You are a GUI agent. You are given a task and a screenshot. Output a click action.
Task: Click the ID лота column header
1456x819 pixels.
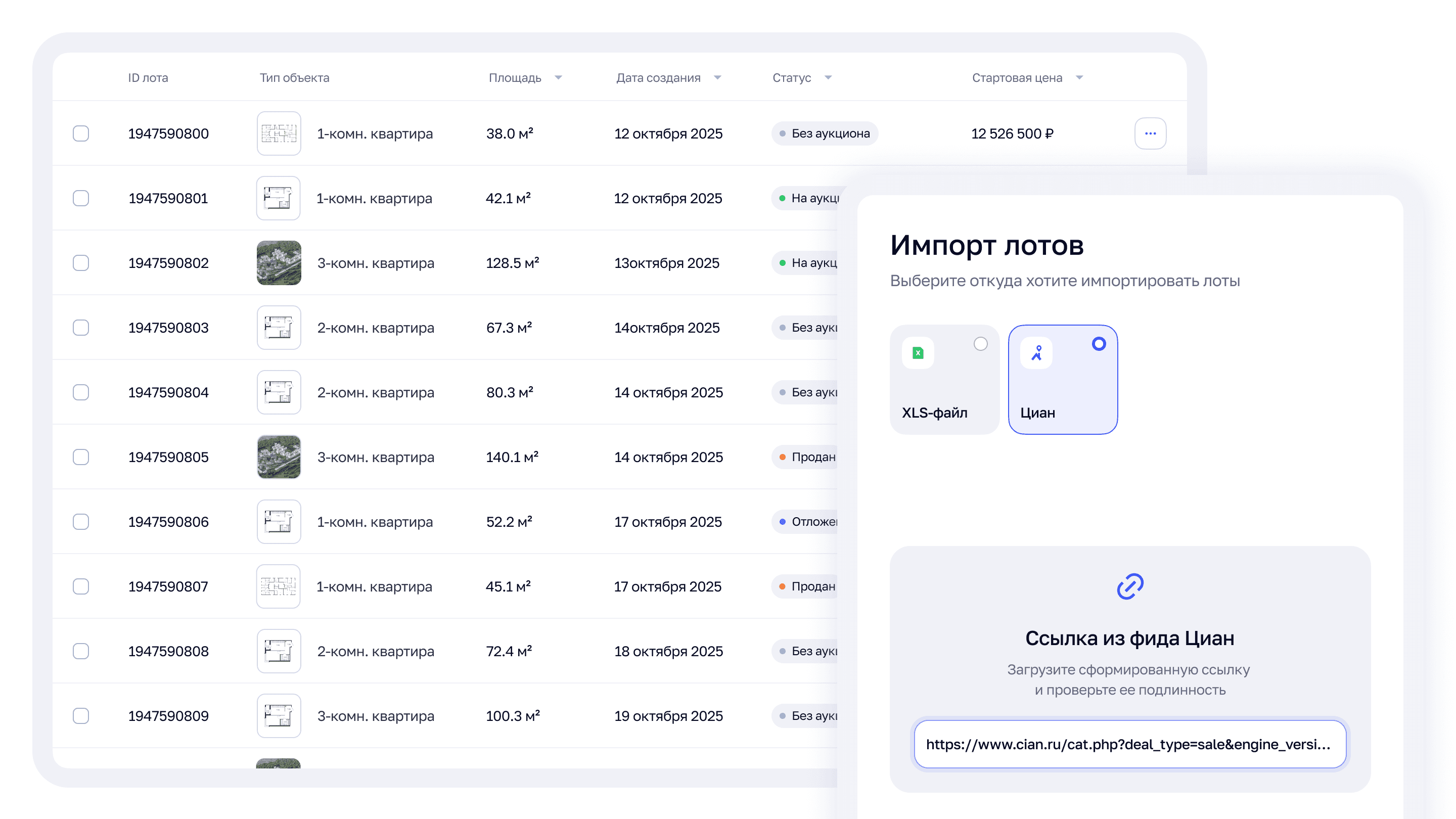point(148,77)
